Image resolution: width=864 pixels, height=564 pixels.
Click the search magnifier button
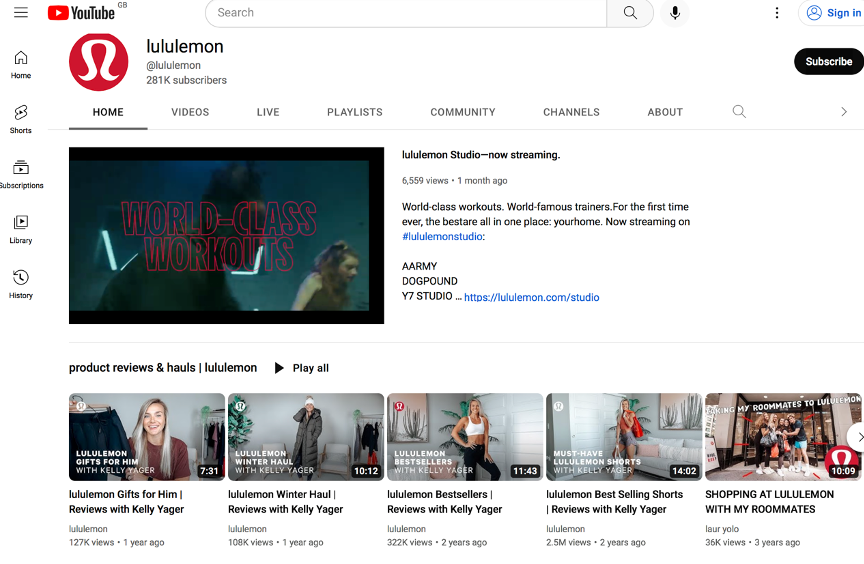[x=630, y=13]
